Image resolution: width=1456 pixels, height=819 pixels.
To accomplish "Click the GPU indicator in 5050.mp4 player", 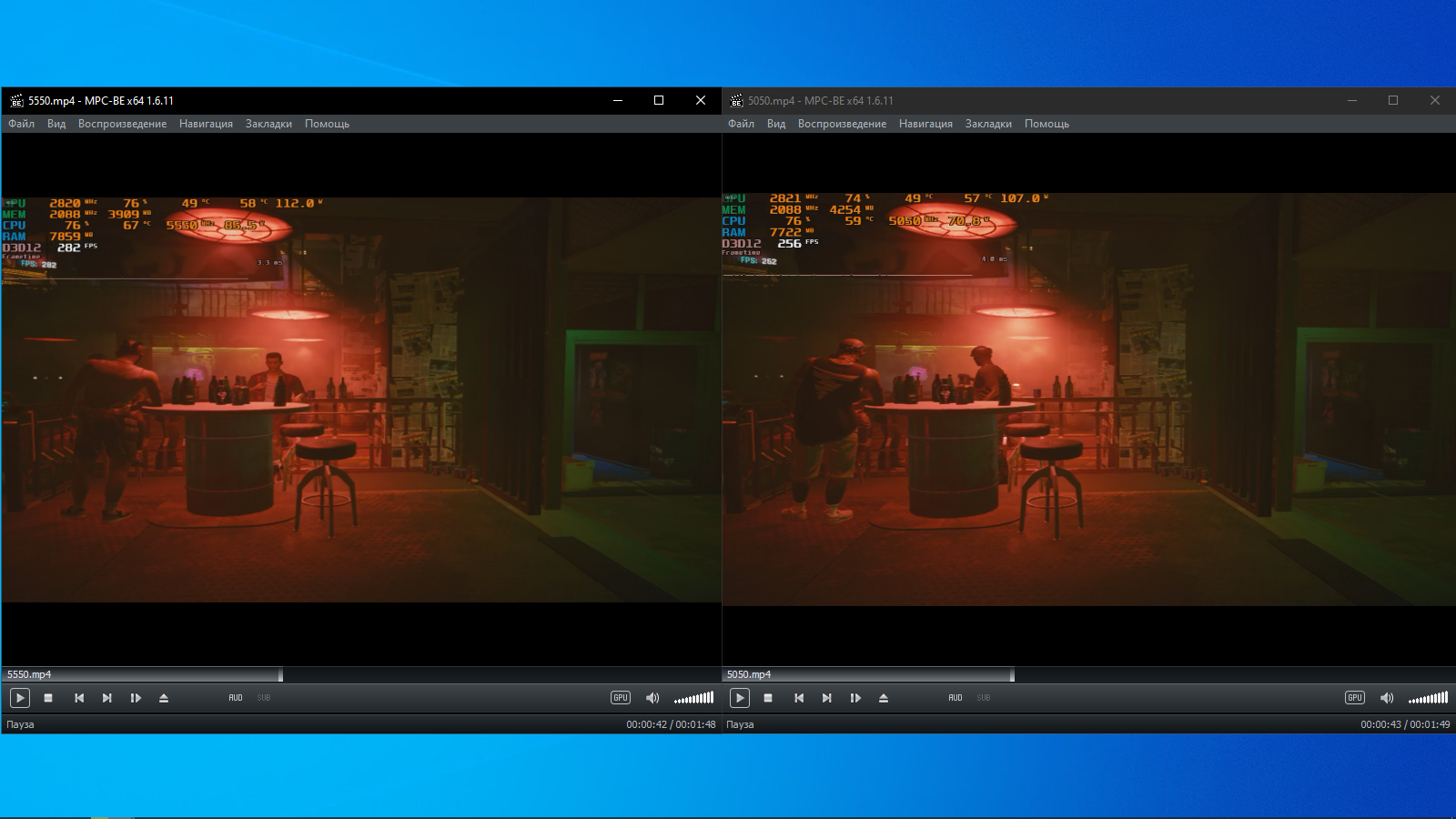I will pyautogui.click(x=1355, y=698).
